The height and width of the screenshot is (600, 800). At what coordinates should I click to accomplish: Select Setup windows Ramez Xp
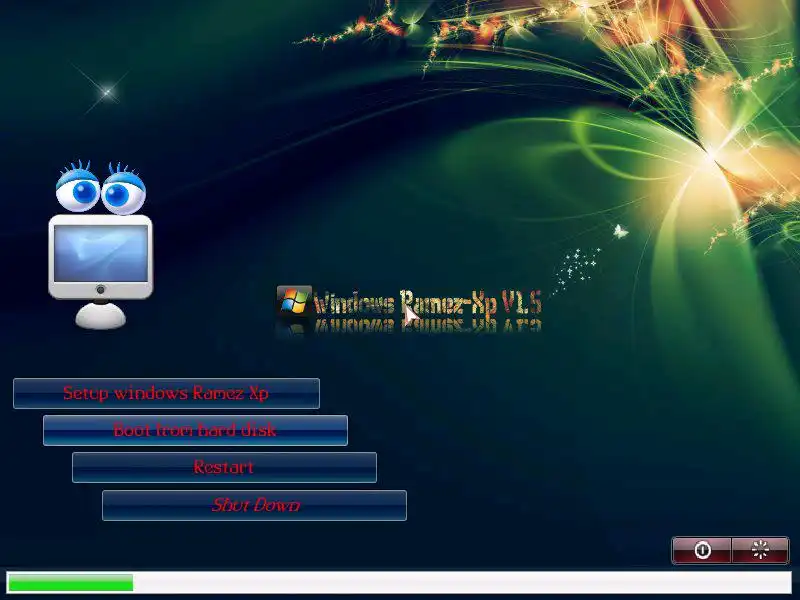166,393
